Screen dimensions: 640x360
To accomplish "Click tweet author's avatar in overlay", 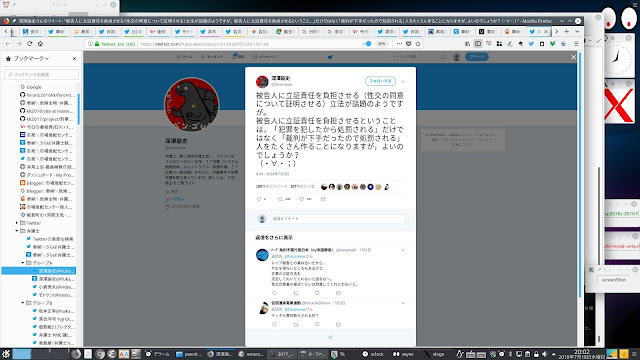I will (262, 82).
